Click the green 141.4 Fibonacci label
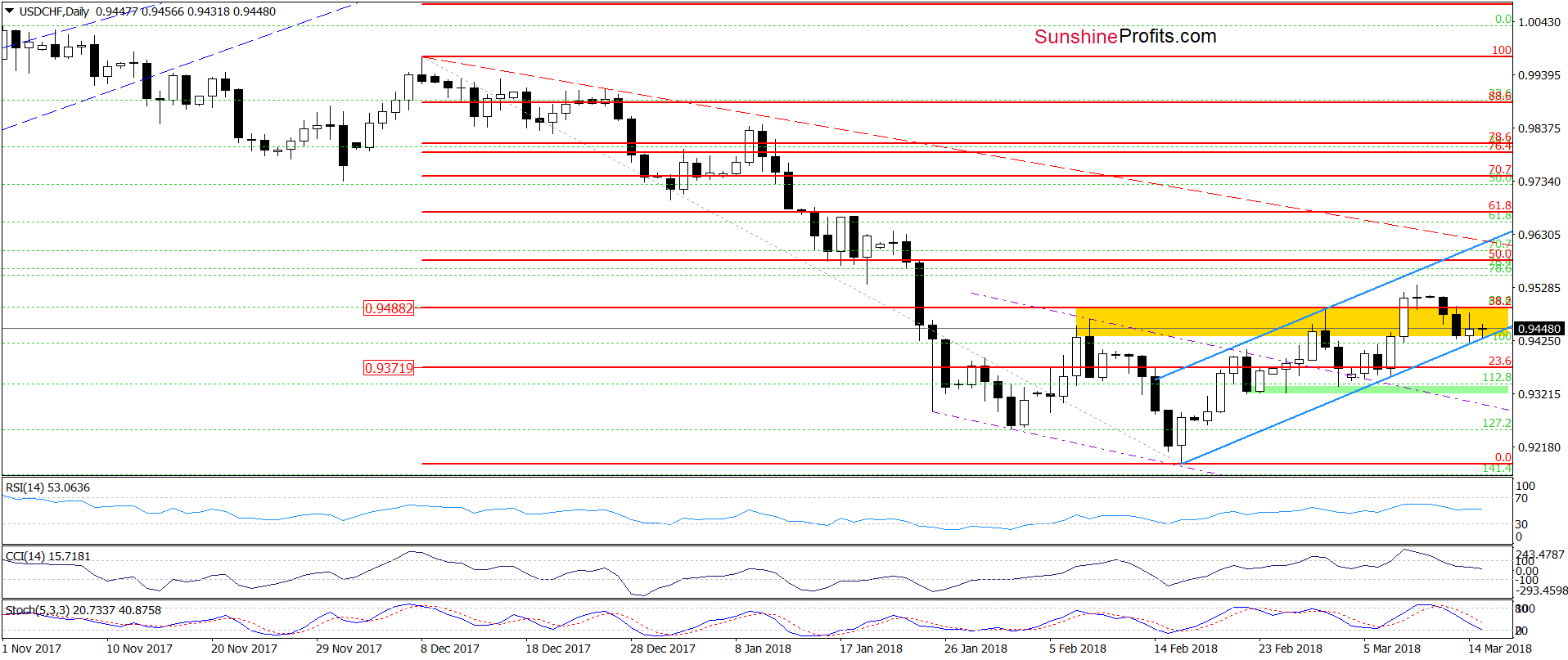Viewport: 1568px width, 660px height. pos(1498,468)
